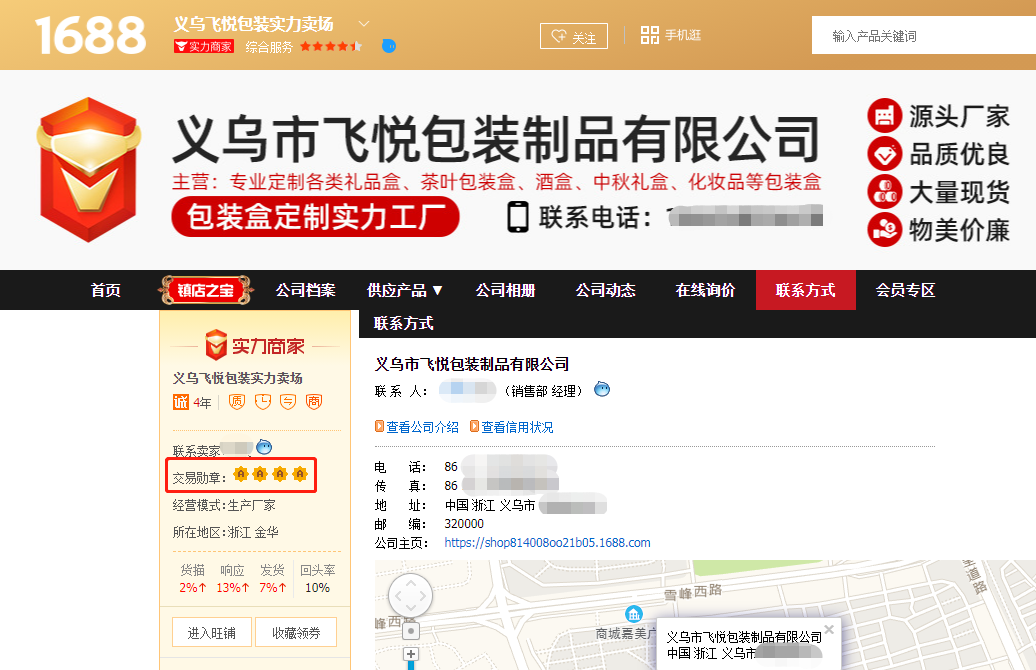1036x670 pixels.
Task: Open the 公司相册 tab
Action: pyautogui.click(x=505, y=290)
